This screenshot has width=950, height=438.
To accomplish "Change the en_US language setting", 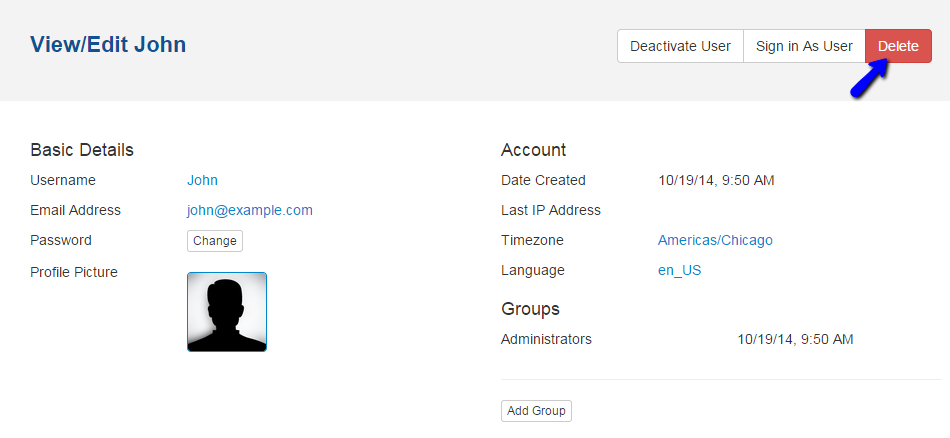I will click(x=679, y=270).
